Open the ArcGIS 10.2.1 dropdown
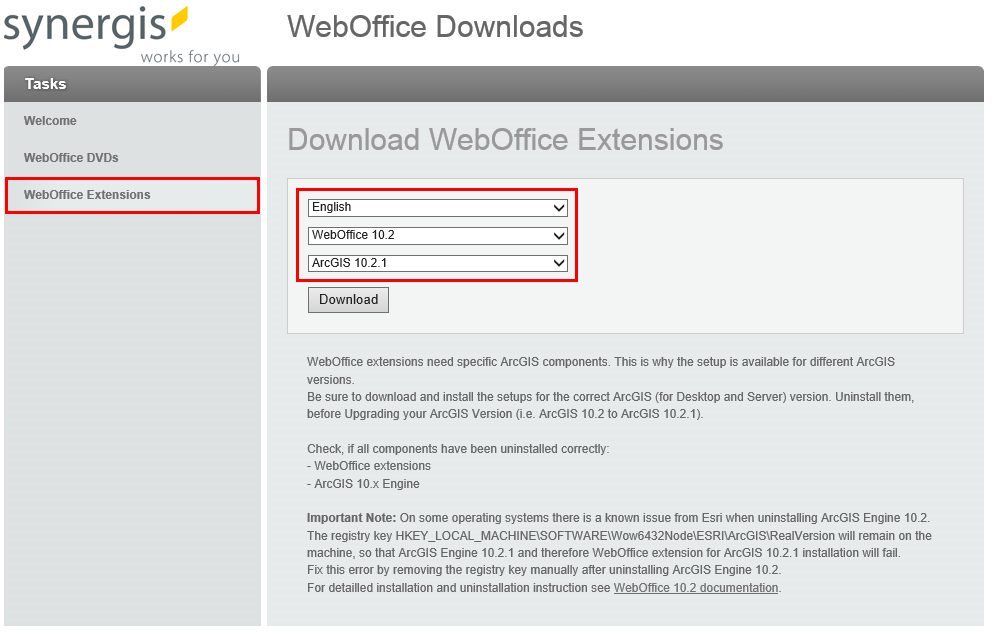This screenshot has width=997, height=635. click(x=437, y=263)
